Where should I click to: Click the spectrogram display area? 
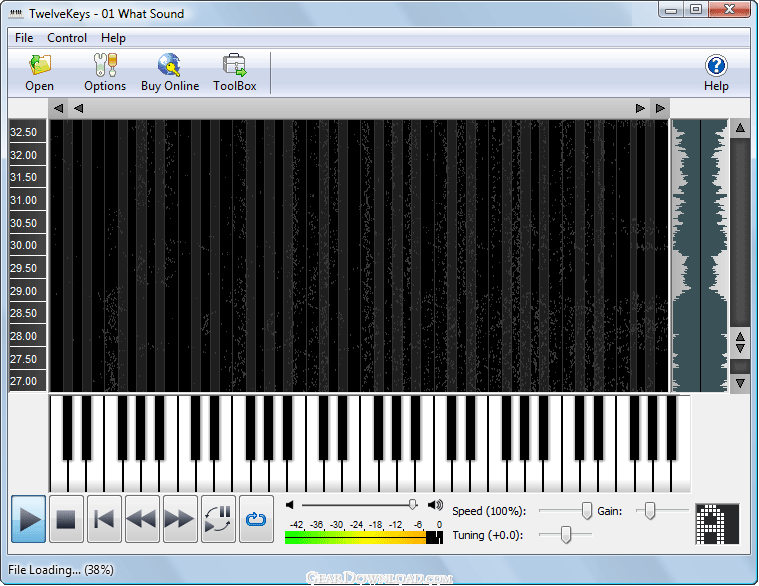tap(359, 255)
